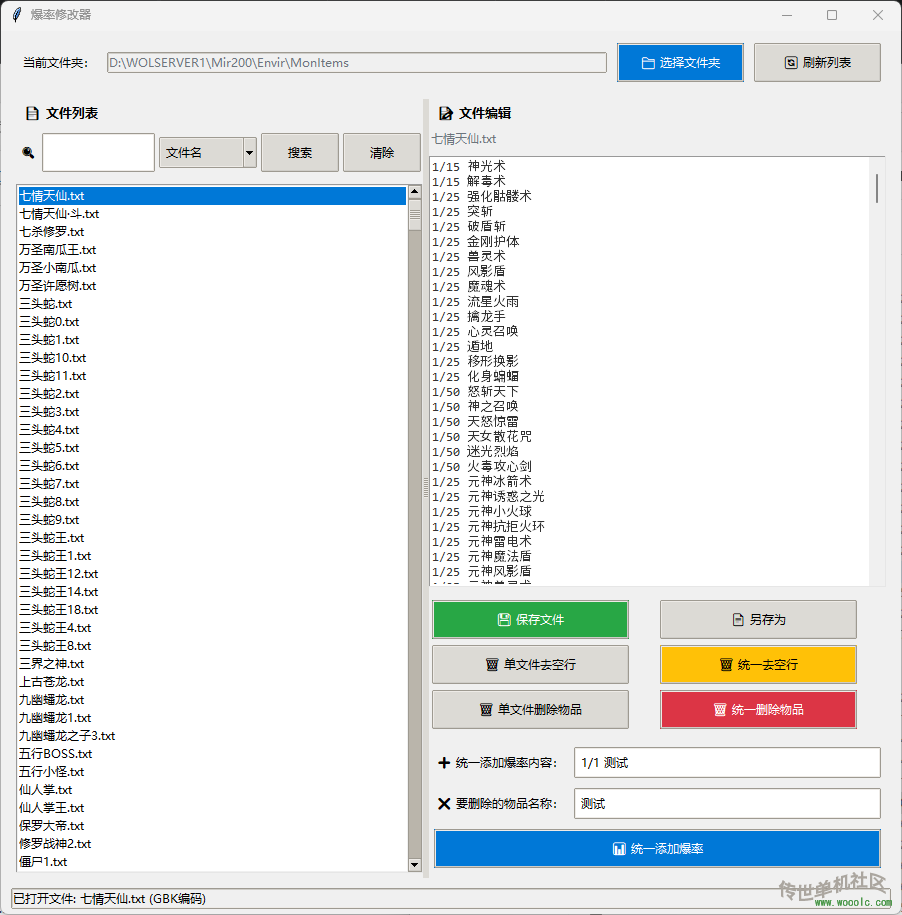The height and width of the screenshot is (915, 902).
Task: Open 五行BOSS.txt from the file list
Action: (x=56, y=754)
